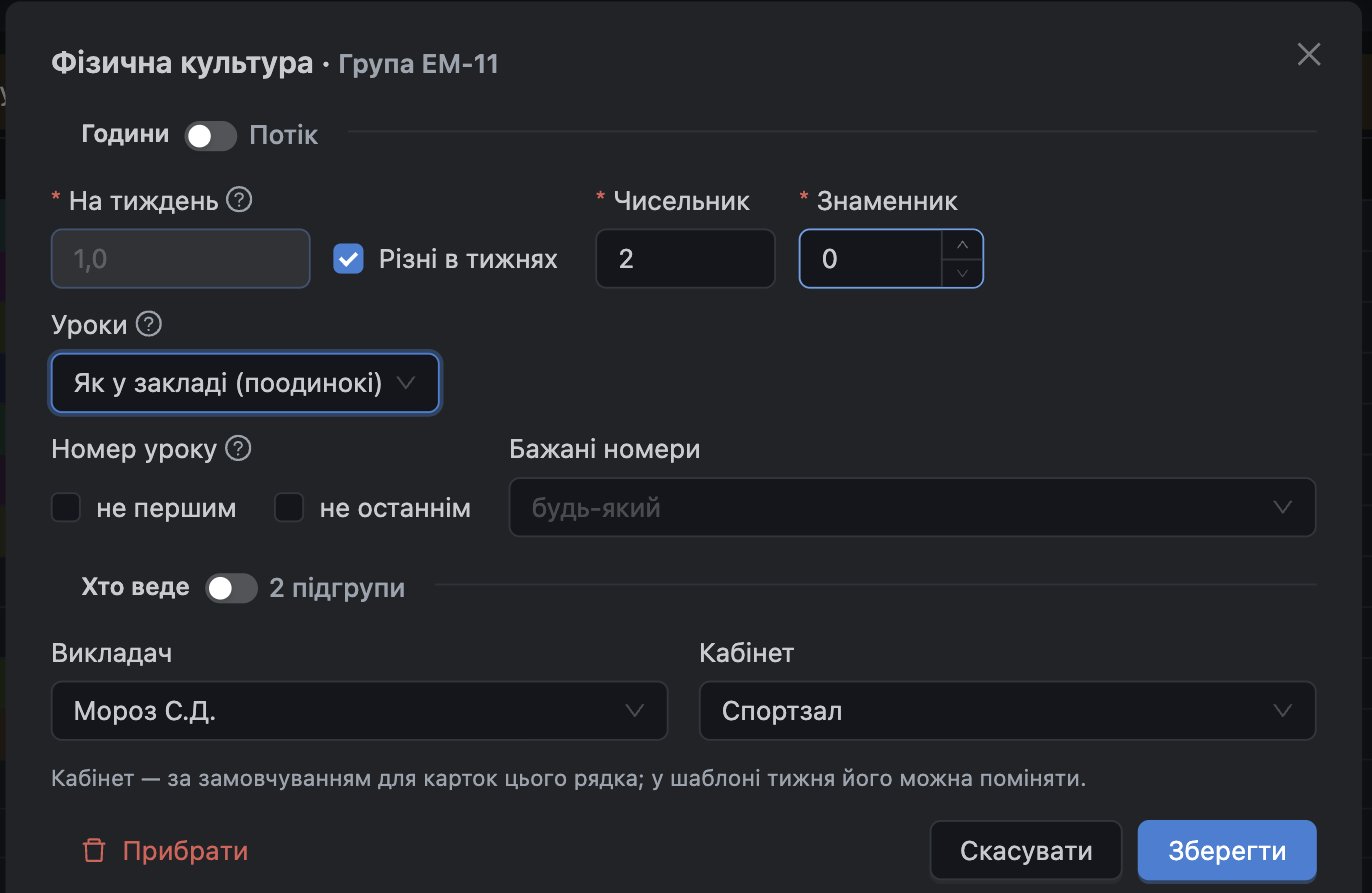Uncheck Різні в тижнях checkbox
1372x893 pixels.
click(348, 259)
